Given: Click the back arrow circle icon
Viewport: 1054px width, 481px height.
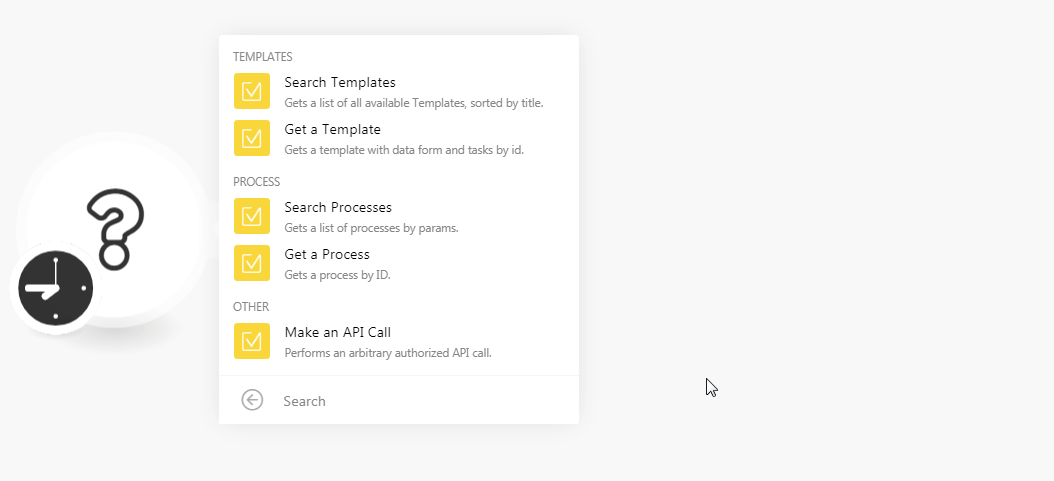Looking at the screenshot, I should coord(252,400).
